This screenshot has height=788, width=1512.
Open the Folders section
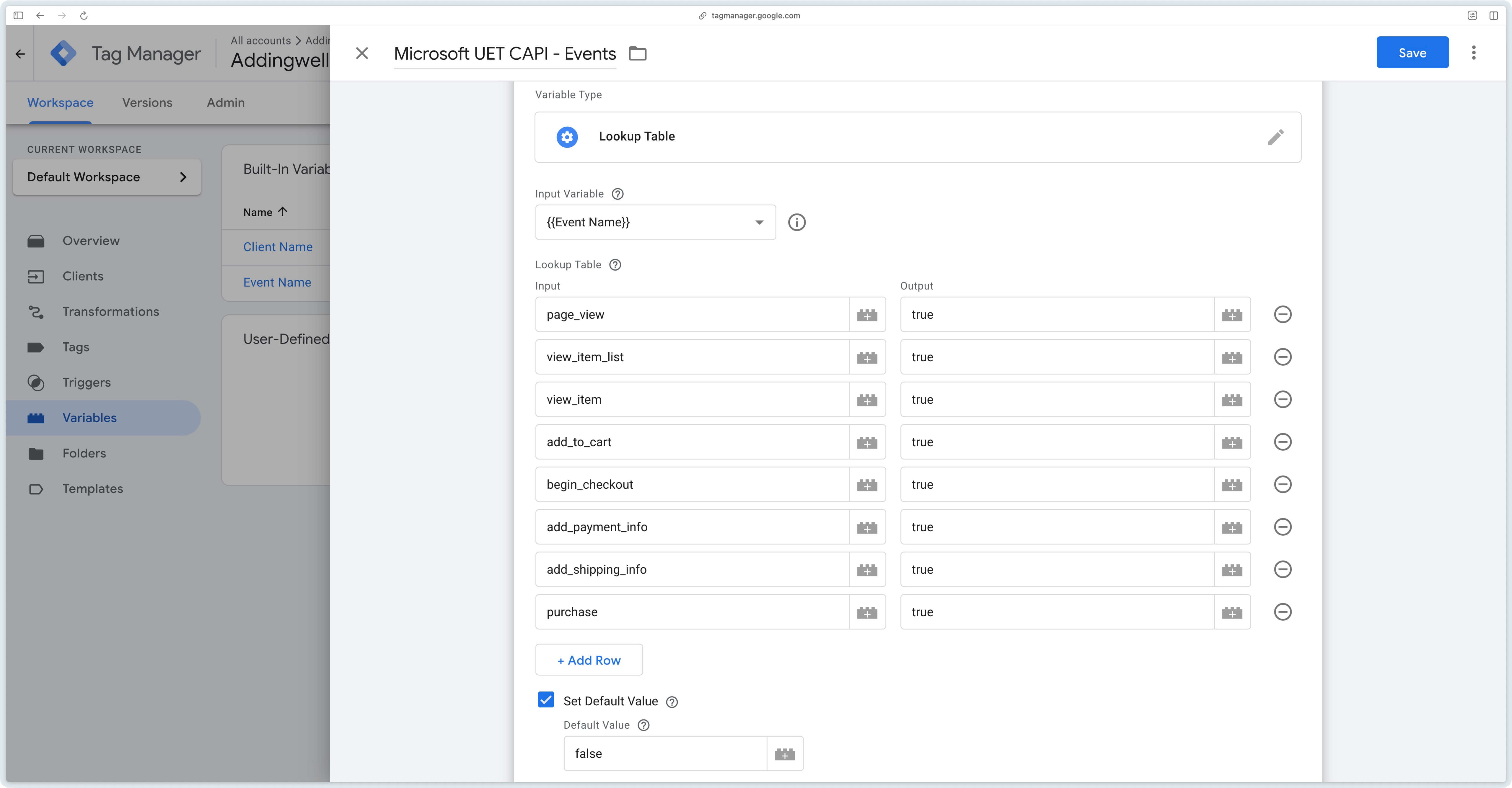(x=84, y=452)
